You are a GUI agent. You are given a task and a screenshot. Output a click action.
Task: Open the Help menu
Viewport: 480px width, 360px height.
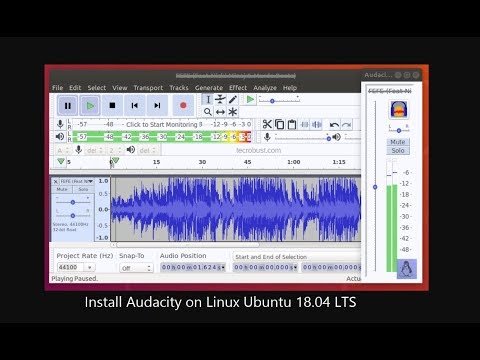coord(290,88)
